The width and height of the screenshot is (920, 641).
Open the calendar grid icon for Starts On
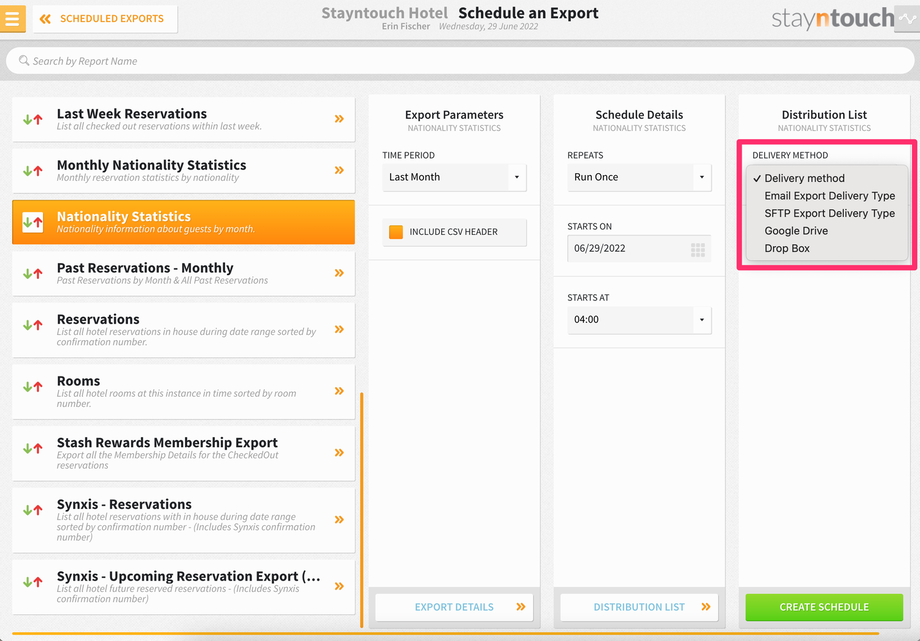pyautogui.click(x=698, y=249)
